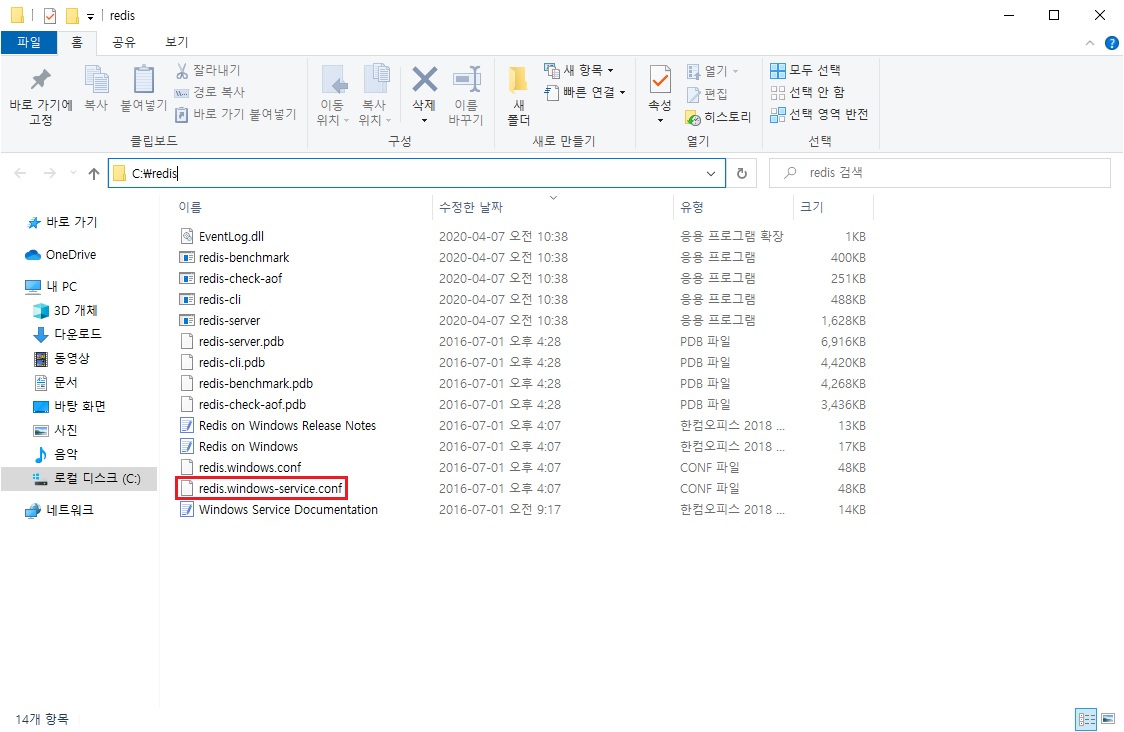The image size is (1124, 732).
Task: Click the 새 폴더 icon
Action: click(x=518, y=80)
